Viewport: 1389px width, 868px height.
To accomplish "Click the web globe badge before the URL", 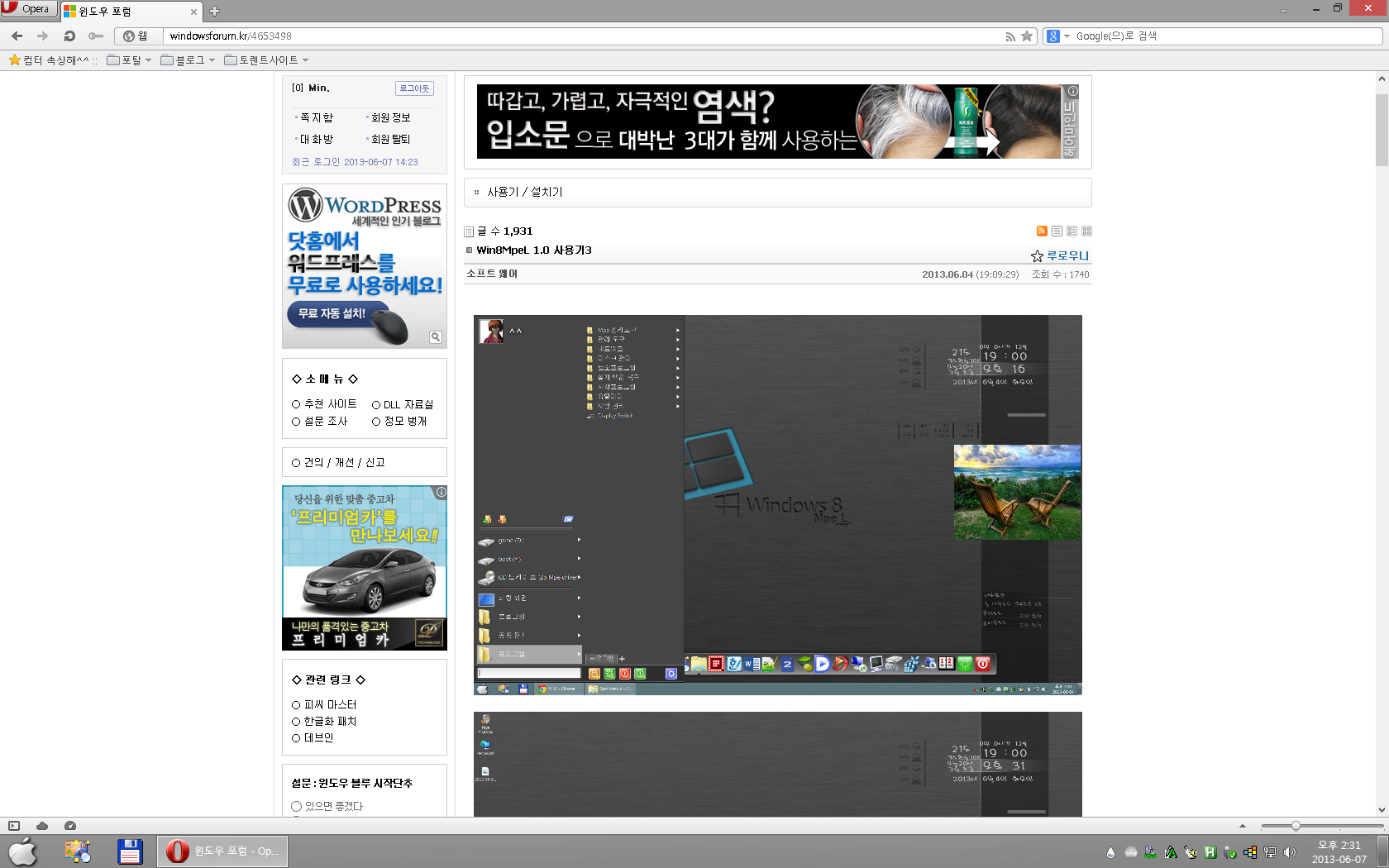I will (136, 36).
